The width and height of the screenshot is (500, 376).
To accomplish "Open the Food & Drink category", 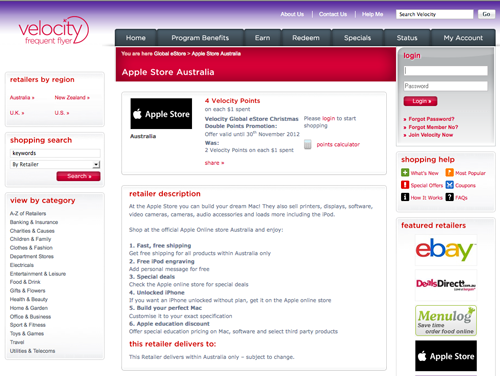I will pos(25,282).
